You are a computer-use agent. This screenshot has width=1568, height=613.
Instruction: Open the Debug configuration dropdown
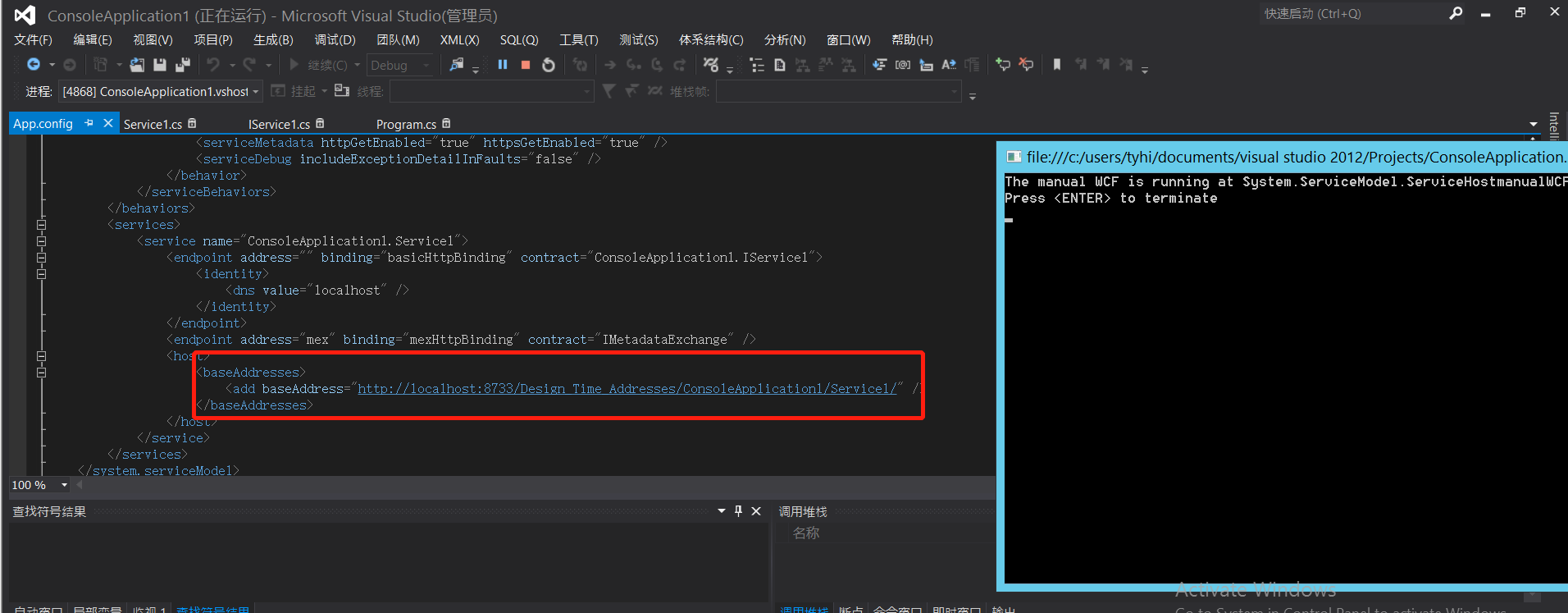(426, 65)
